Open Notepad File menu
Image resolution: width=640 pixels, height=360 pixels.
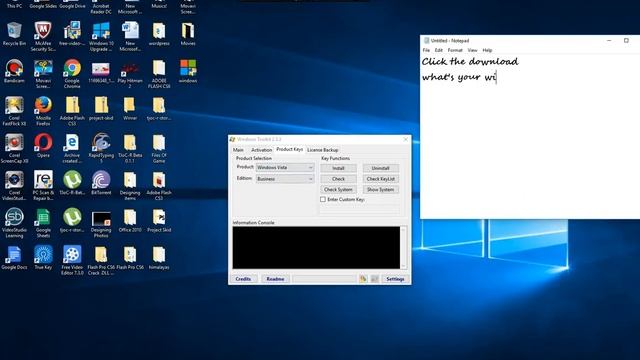tap(426, 50)
